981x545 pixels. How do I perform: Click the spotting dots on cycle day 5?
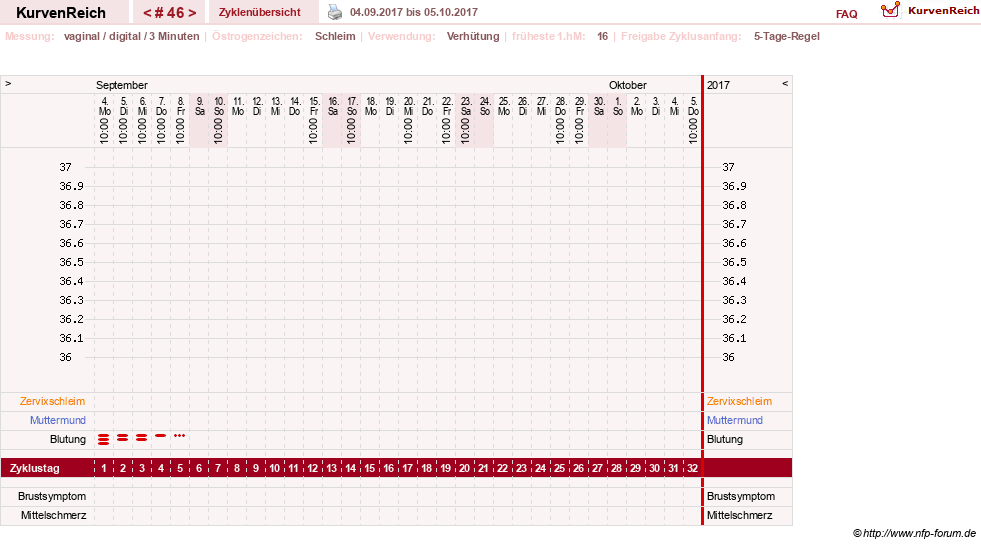(180, 435)
